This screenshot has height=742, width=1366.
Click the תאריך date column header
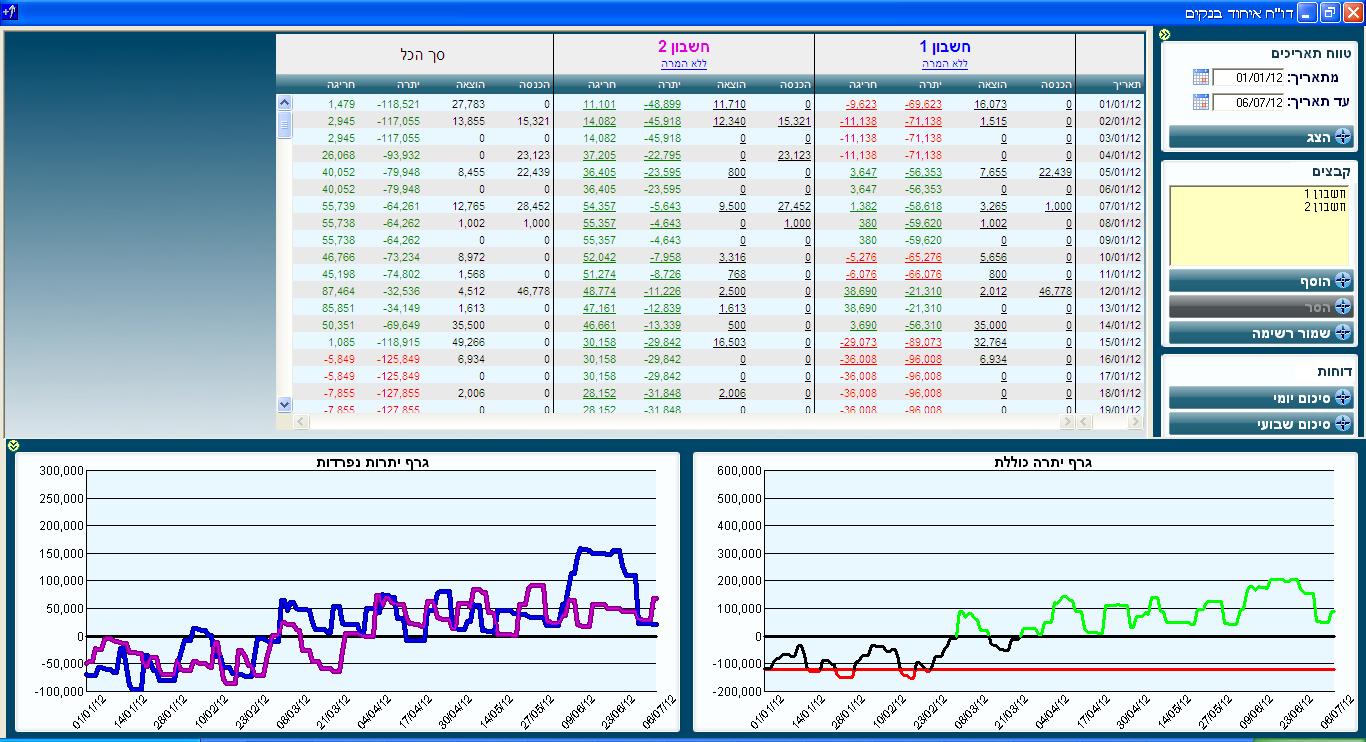tap(1126, 84)
